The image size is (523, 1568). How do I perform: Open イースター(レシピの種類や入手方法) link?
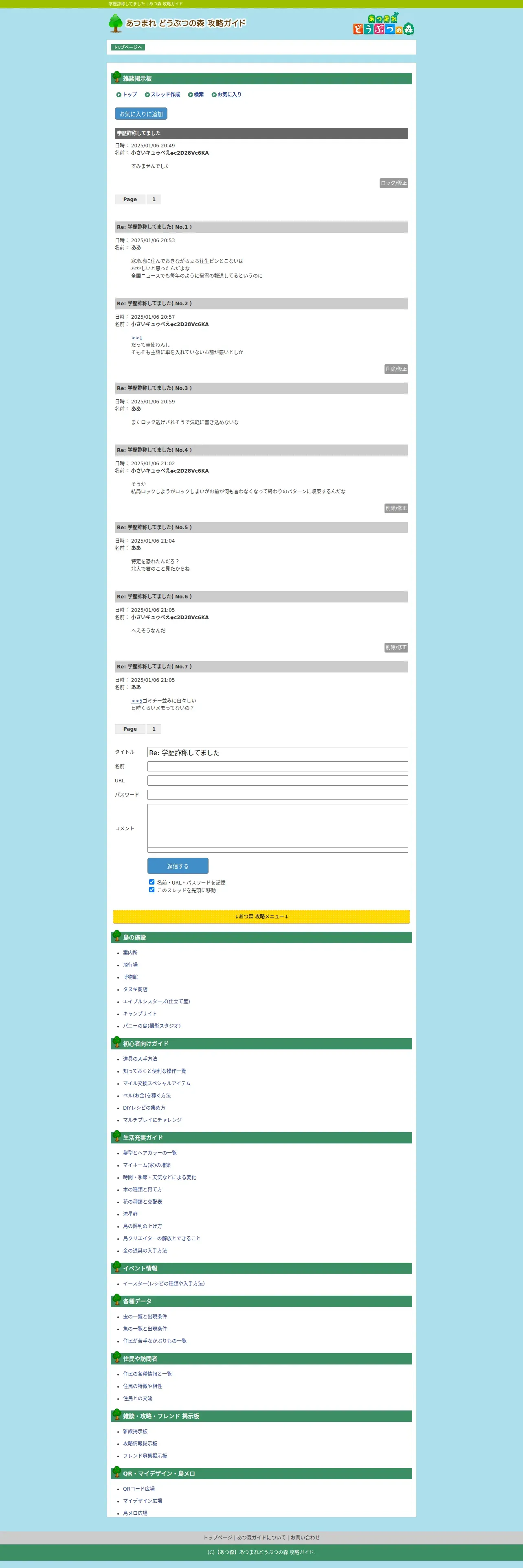(164, 1284)
